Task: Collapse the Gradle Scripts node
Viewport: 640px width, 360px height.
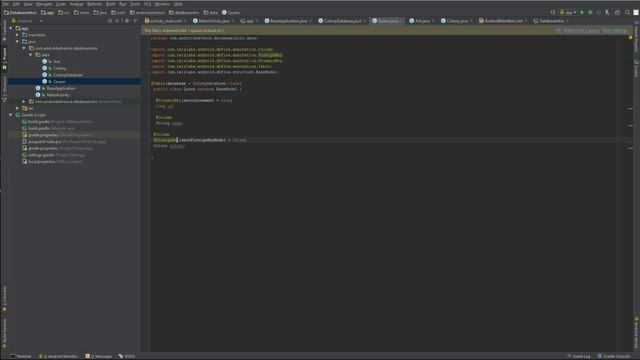Action: click(x=11, y=115)
